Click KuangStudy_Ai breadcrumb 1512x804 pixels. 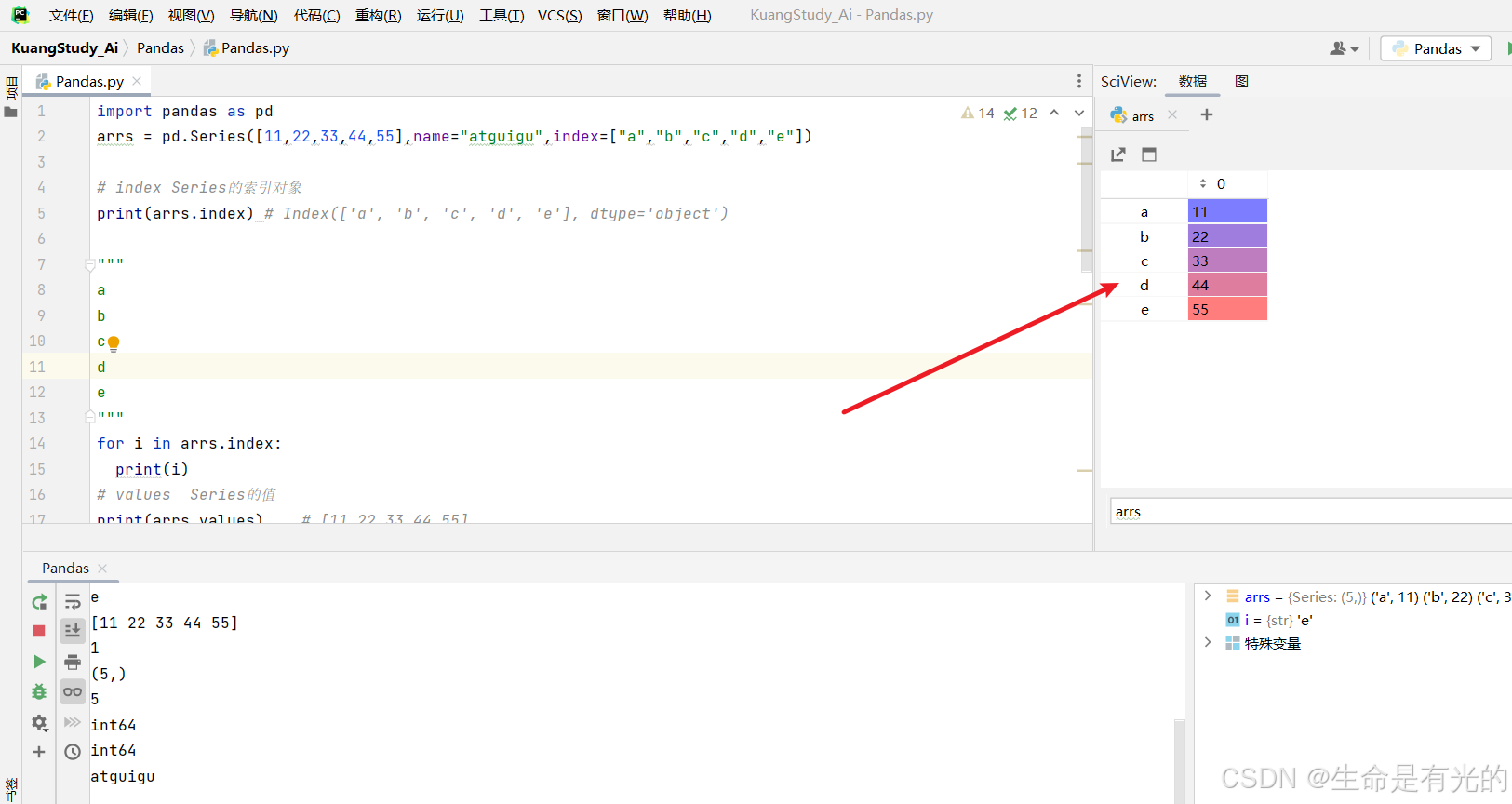point(64,48)
